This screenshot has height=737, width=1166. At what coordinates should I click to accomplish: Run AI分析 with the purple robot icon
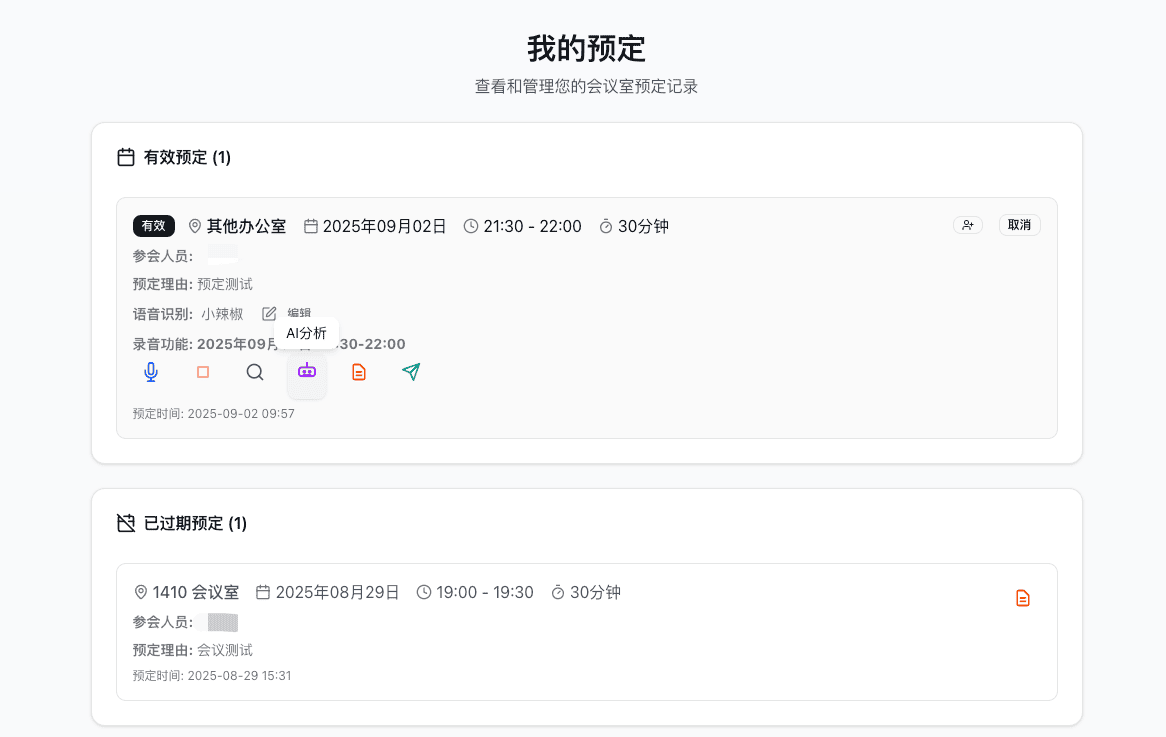point(307,371)
